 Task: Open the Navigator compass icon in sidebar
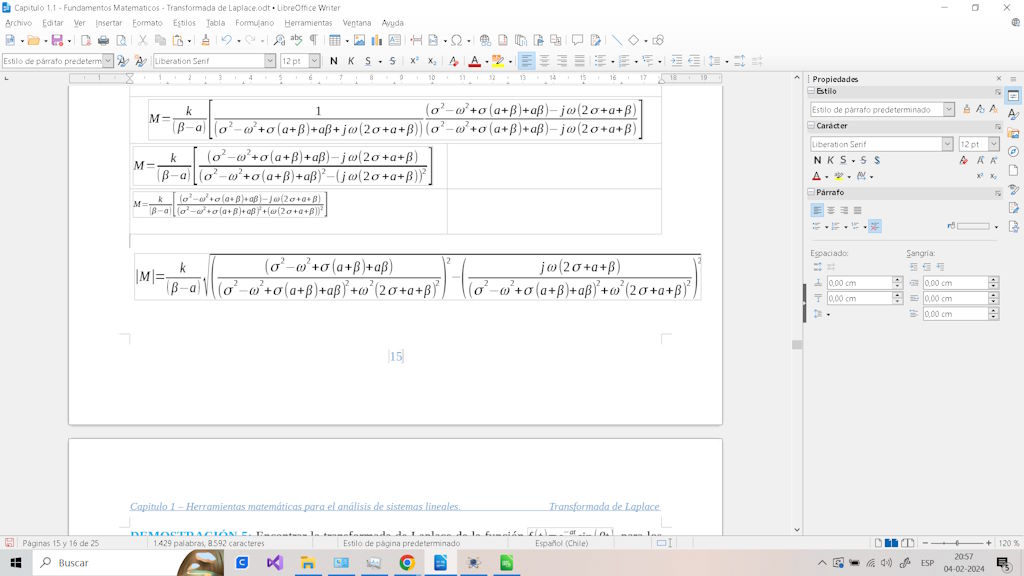(1013, 151)
